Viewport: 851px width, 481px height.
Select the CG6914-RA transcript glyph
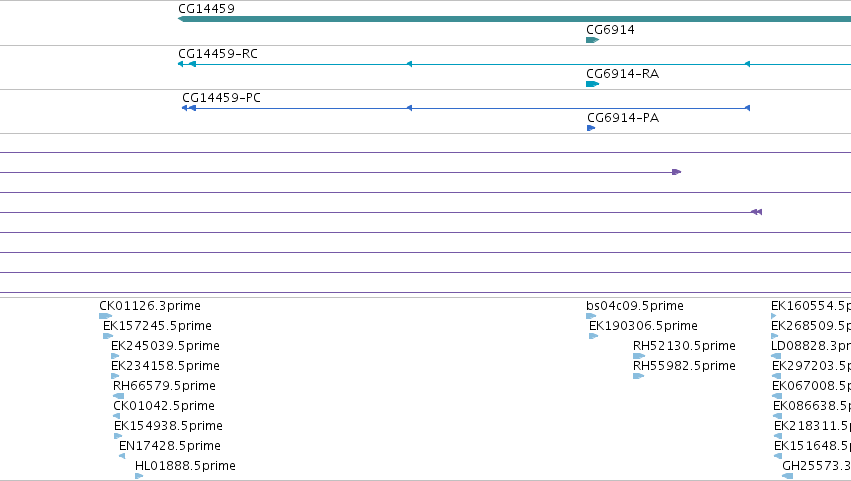click(592, 84)
